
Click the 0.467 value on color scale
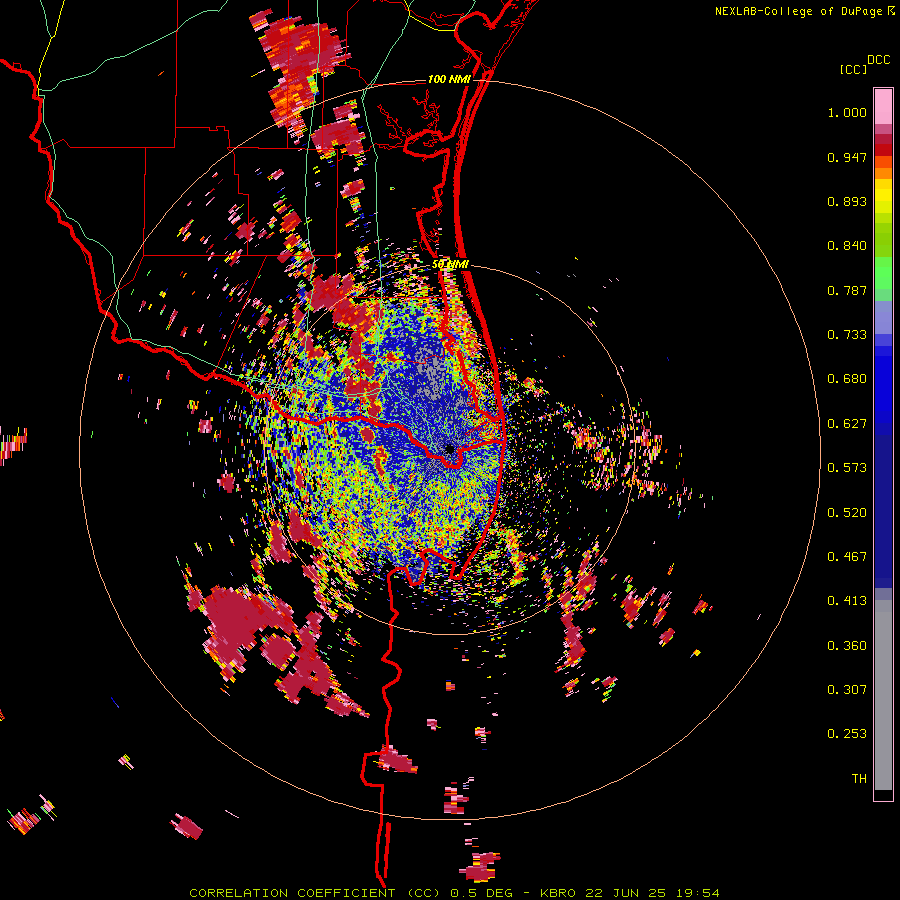847,557
